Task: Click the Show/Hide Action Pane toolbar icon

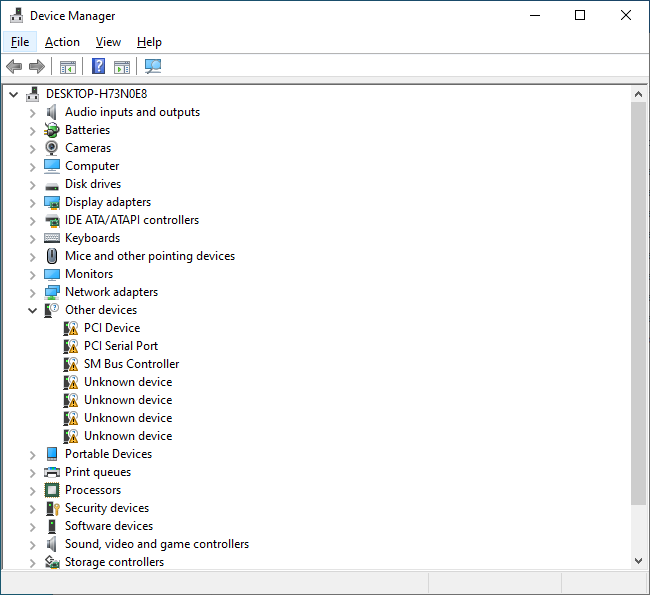Action: [122, 66]
